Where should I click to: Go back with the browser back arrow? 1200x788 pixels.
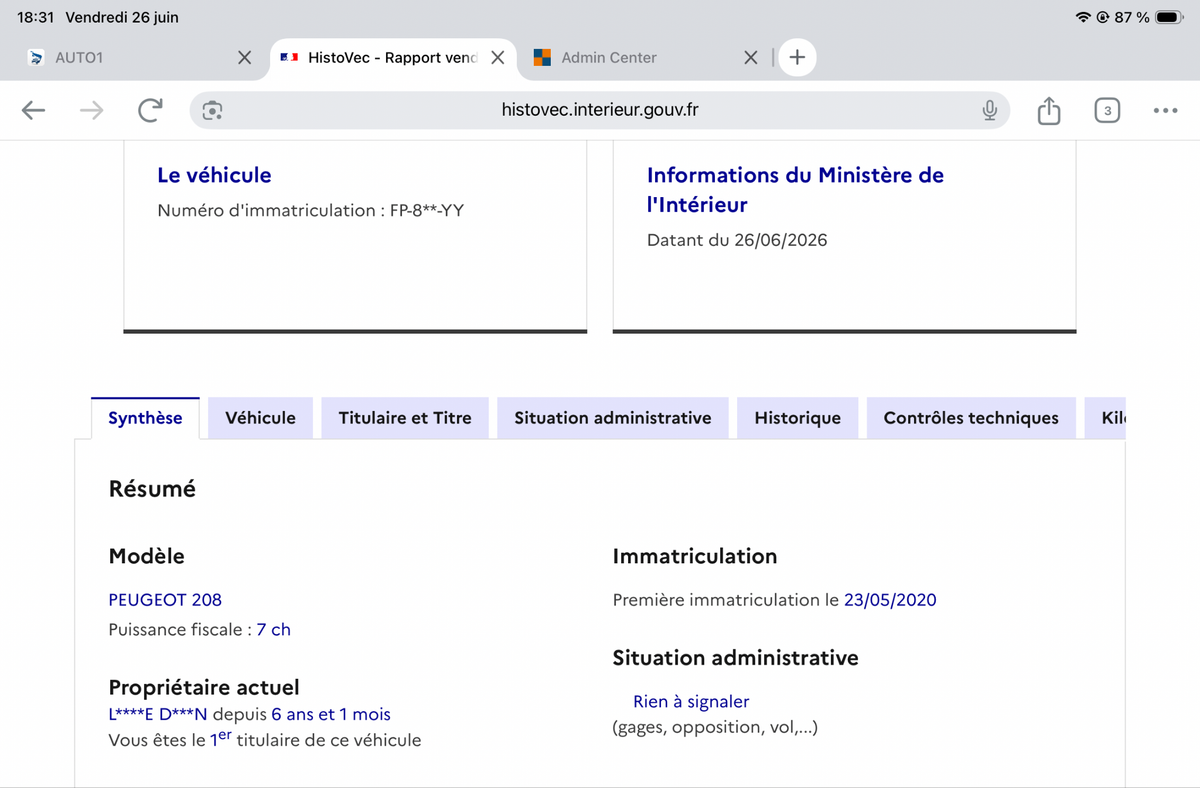point(34,110)
